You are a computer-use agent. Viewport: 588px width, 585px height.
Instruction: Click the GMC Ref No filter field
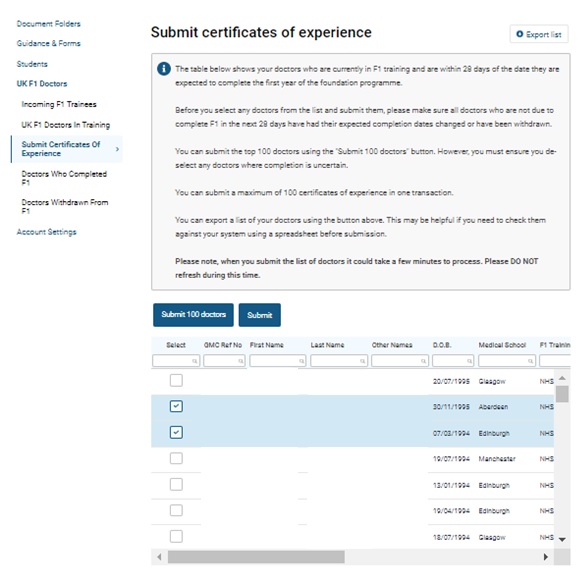[x=224, y=361]
